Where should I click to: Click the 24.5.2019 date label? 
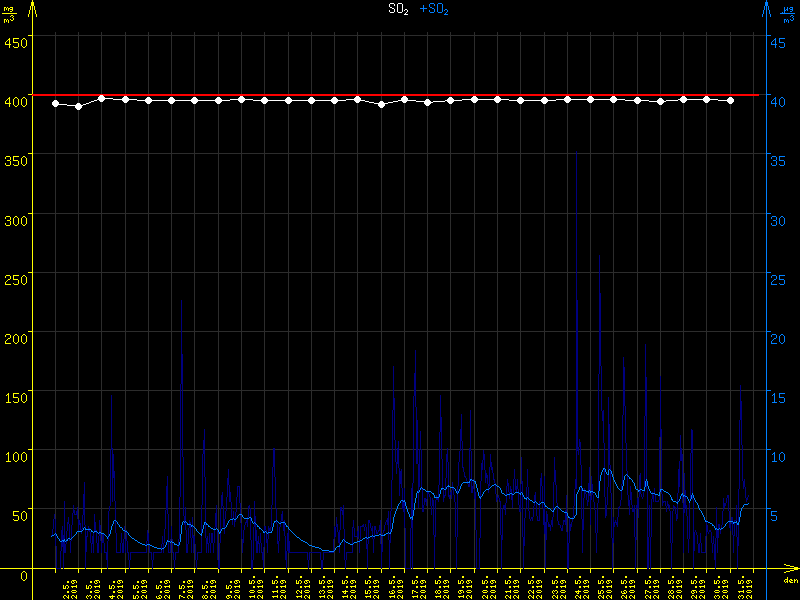(x=581, y=584)
